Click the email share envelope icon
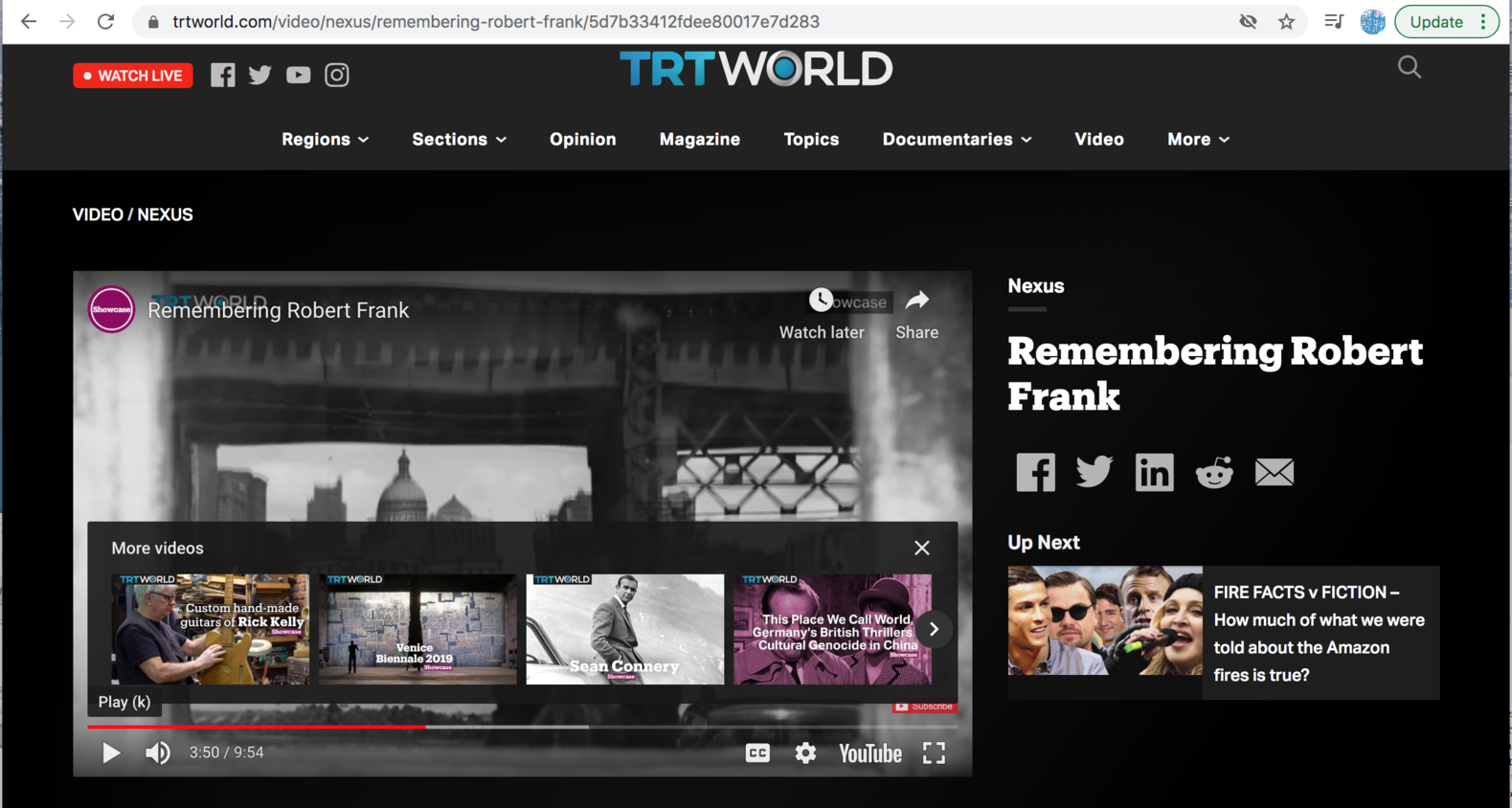1512x808 pixels. pyautogui.click(x=1274, y=473)
